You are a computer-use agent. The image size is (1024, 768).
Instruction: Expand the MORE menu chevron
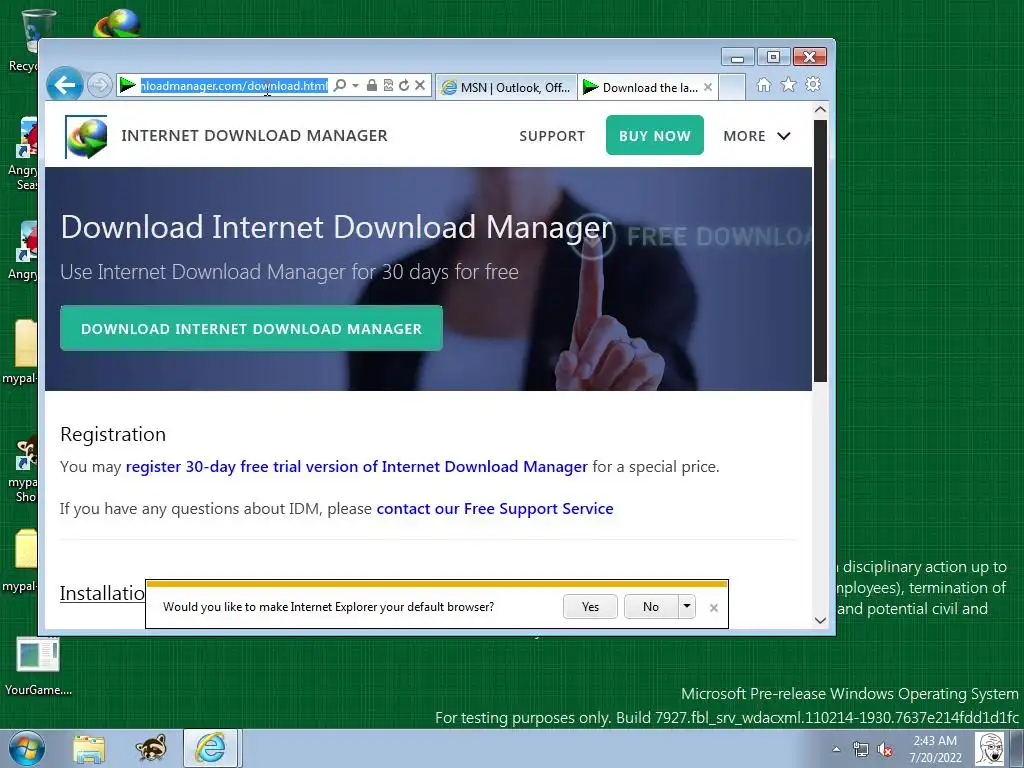pyautogui.click(x=784, y=136)
